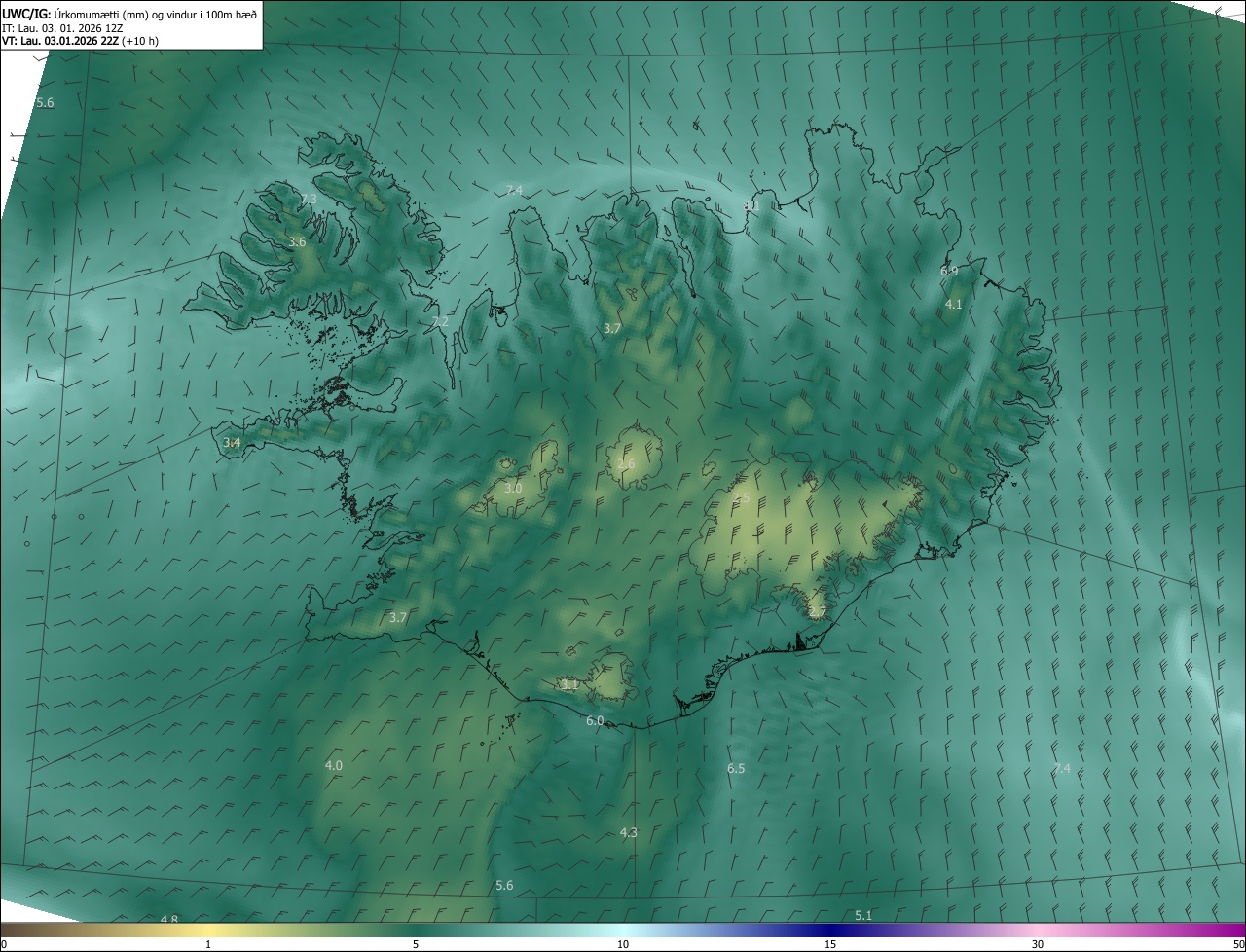
Task: Click the 6.5 value on the map
Action: [x=736, y=768]
